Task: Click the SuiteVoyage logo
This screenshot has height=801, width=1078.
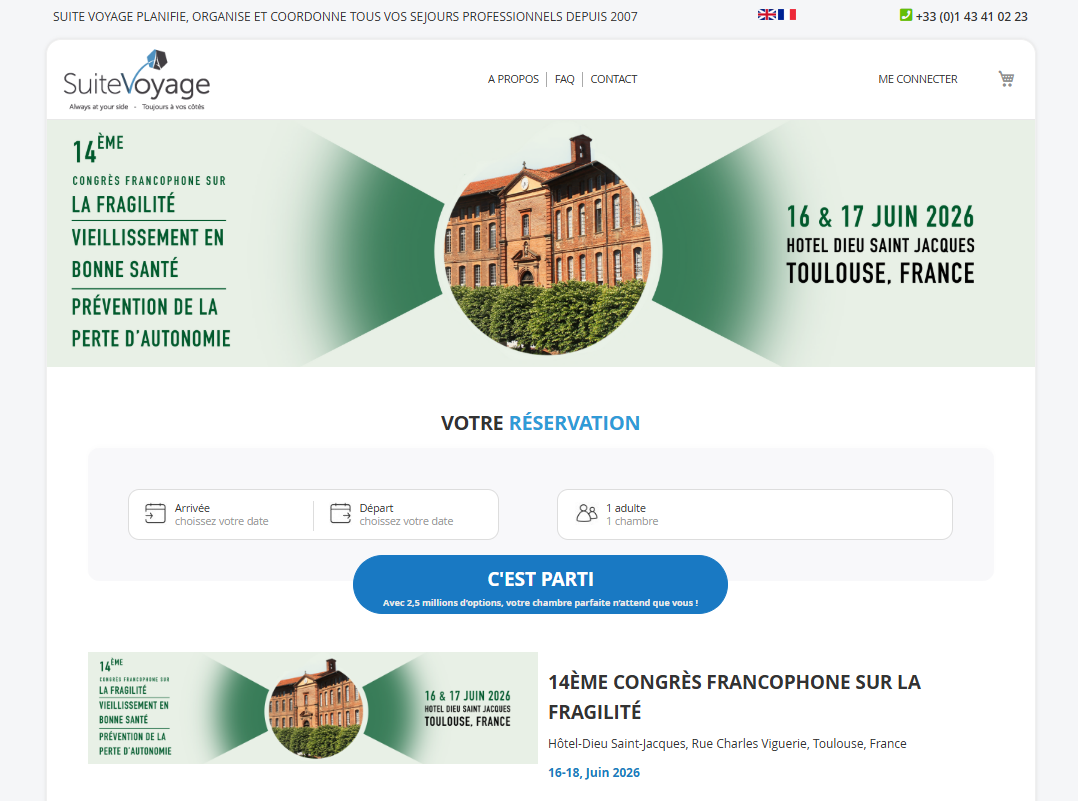Action: click(136, 81)
